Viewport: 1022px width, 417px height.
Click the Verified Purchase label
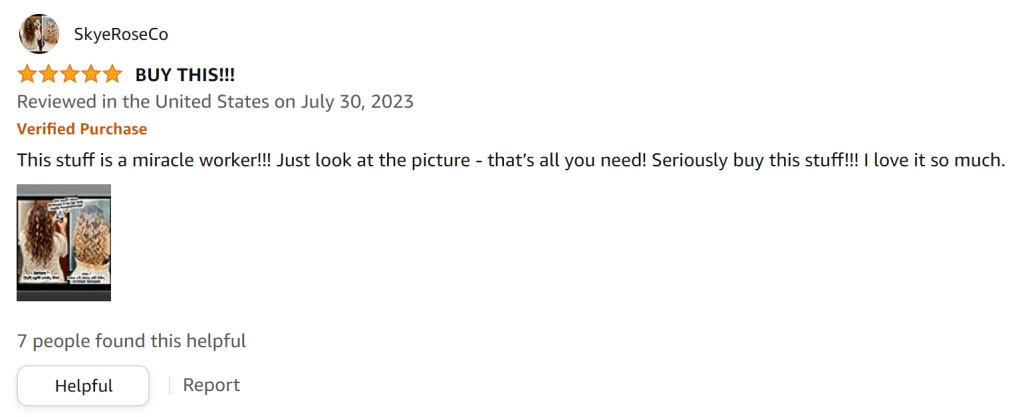click(x=82, y=129)
